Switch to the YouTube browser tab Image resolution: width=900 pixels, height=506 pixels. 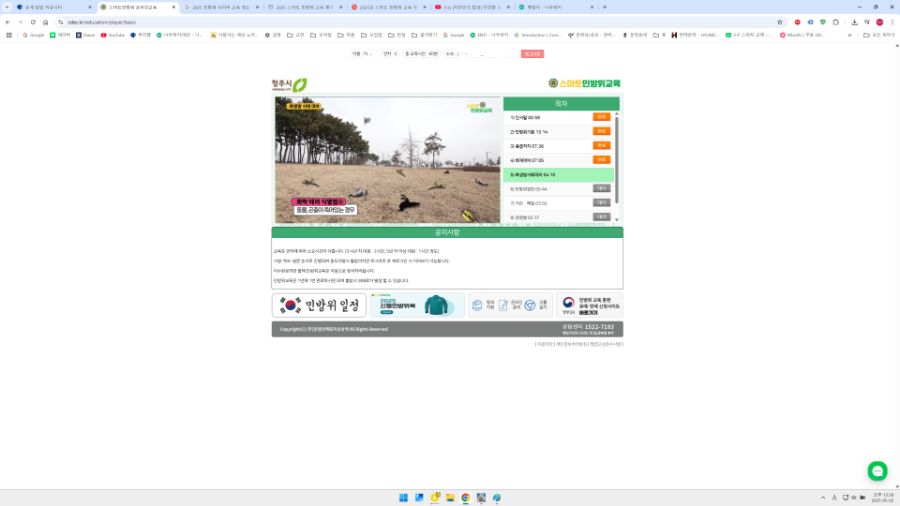[x=470, y=7]
